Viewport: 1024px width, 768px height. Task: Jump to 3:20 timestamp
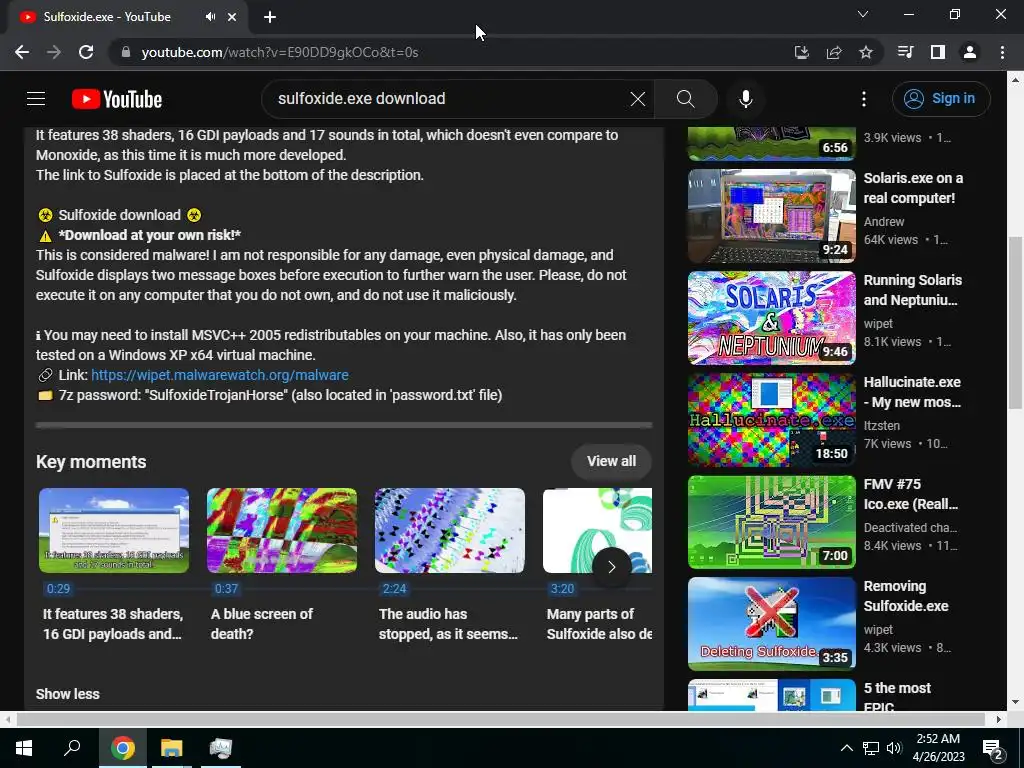click(x=562, y=588)
